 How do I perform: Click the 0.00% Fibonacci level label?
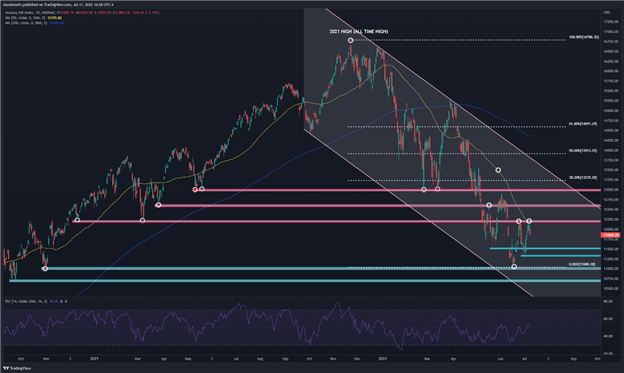click(582, 264)
